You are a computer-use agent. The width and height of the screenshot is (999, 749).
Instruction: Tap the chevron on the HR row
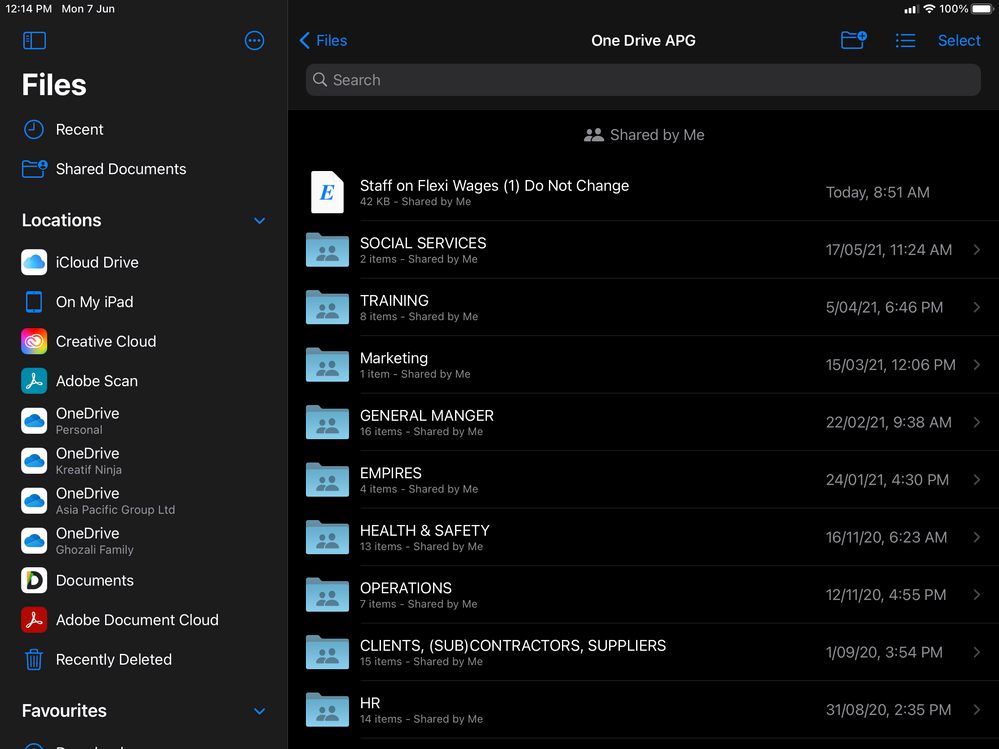click(x=977, y=710)
